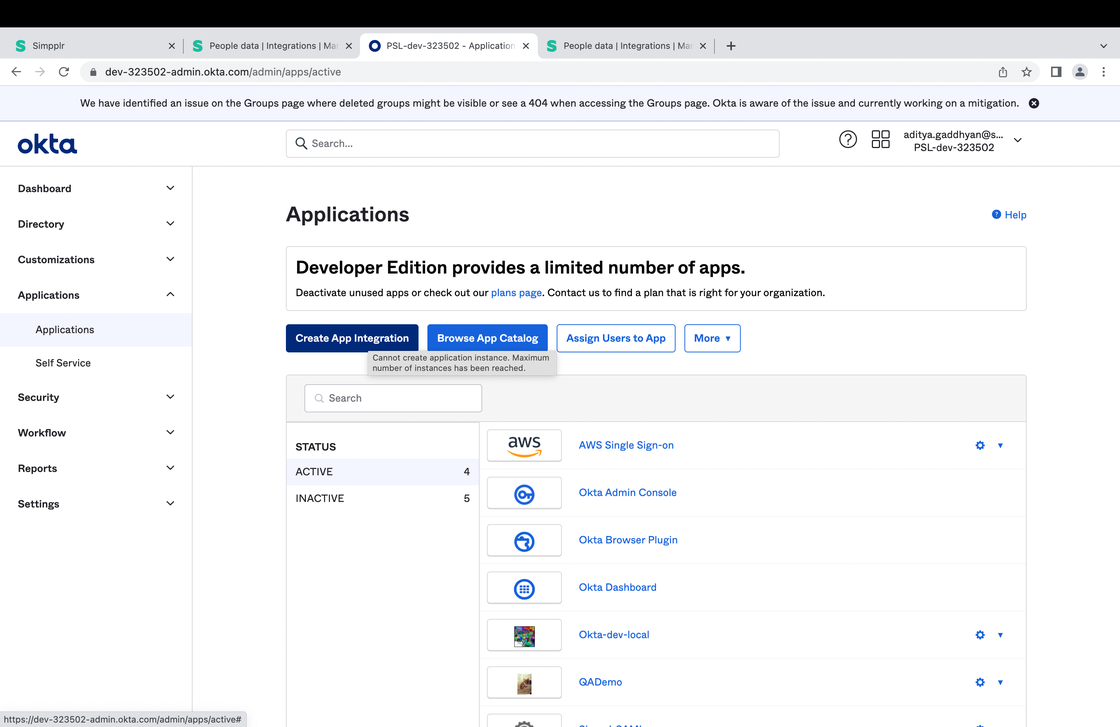Click the Okta Dashboard app icon
This screenshot has height=727, width=1120.
point(524,587)
